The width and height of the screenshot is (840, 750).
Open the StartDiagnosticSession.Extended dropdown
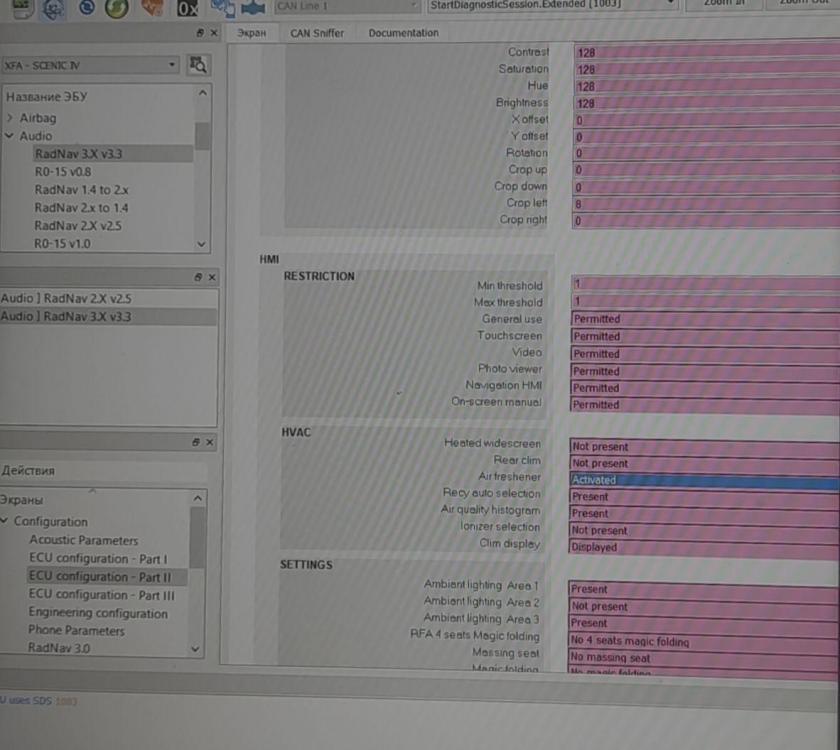tap(552, 5)
